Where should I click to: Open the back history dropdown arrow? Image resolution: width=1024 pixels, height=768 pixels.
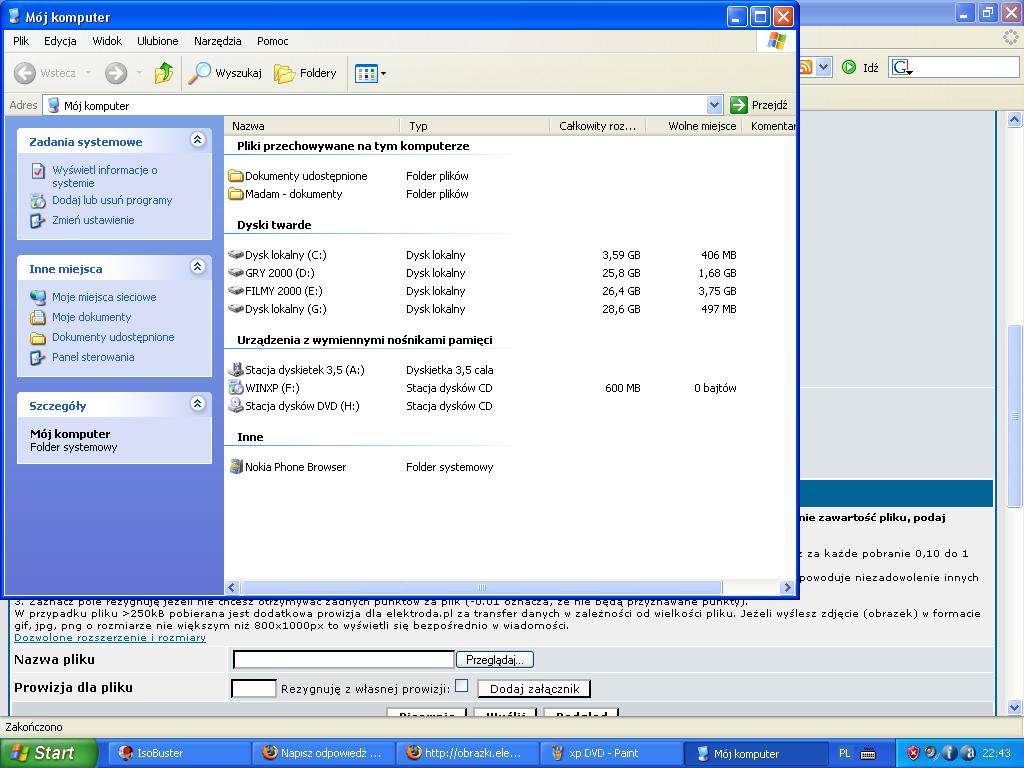88,72
